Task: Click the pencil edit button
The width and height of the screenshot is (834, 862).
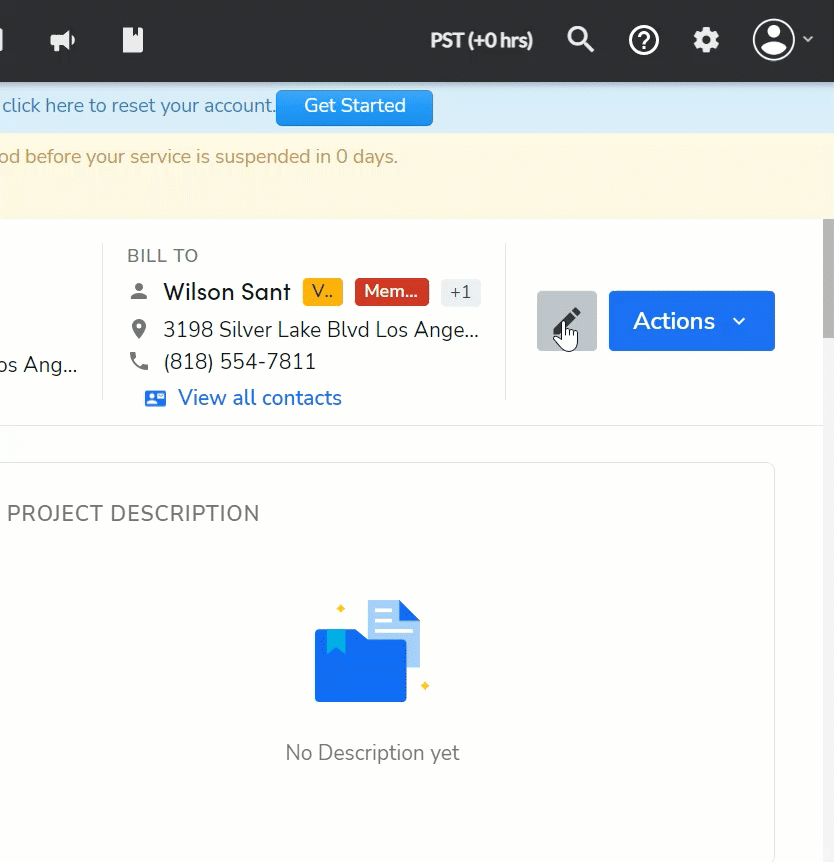Action: tap(567, 321)
